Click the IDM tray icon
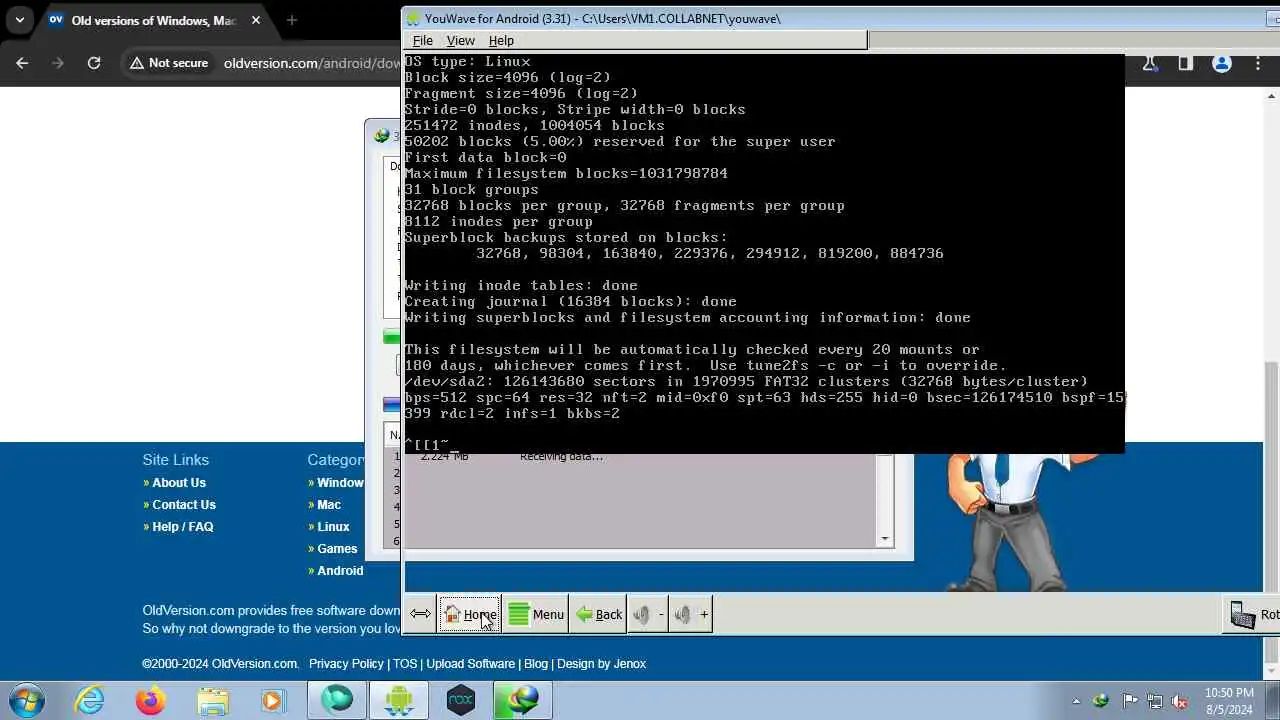 [1102, 701]
